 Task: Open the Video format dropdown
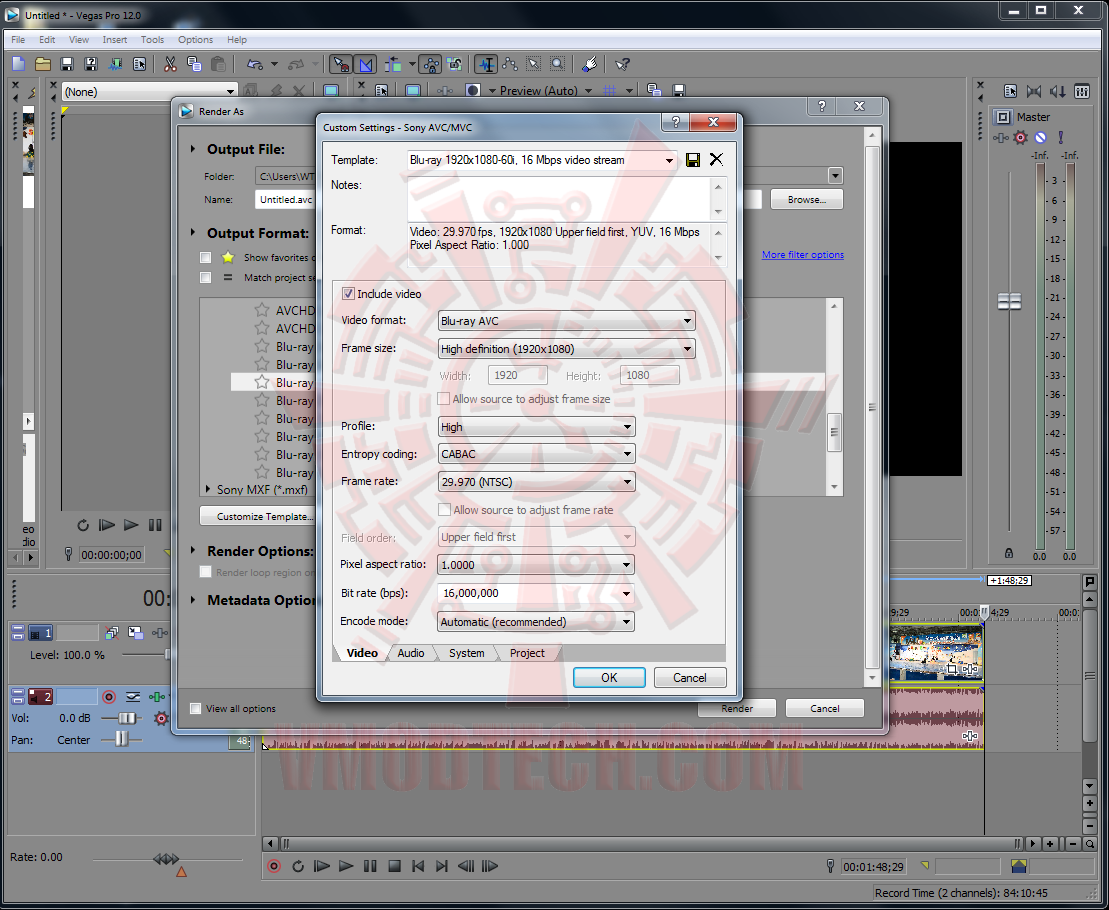[567, 321]
